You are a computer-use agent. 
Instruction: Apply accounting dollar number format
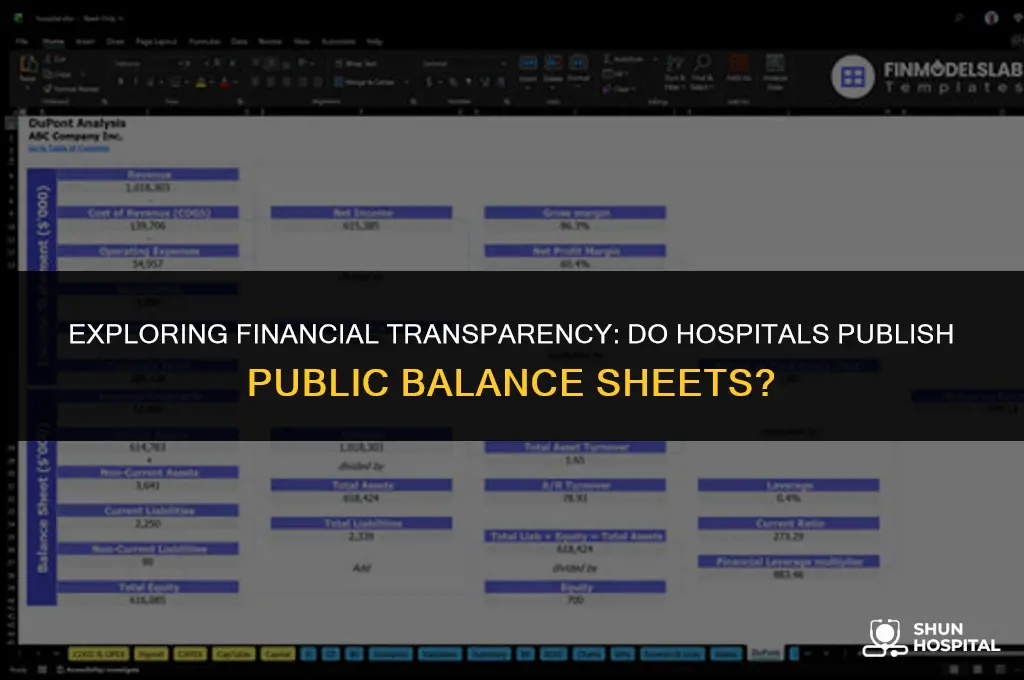(x=429, y=82)
